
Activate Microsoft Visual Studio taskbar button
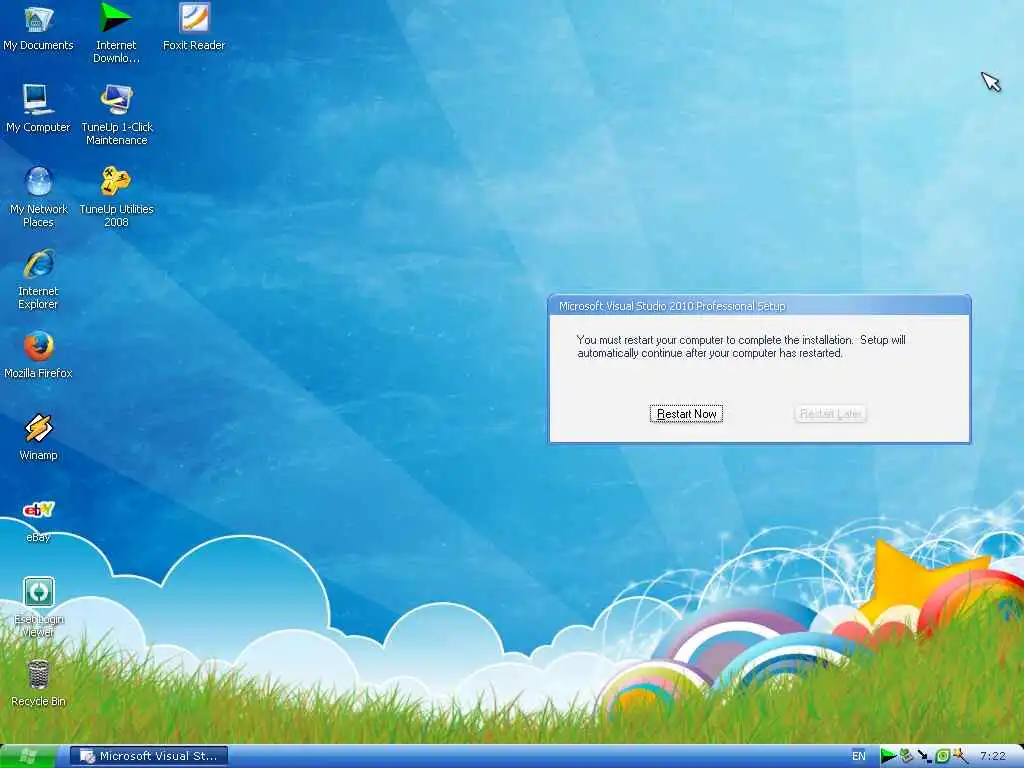(149, 756)
